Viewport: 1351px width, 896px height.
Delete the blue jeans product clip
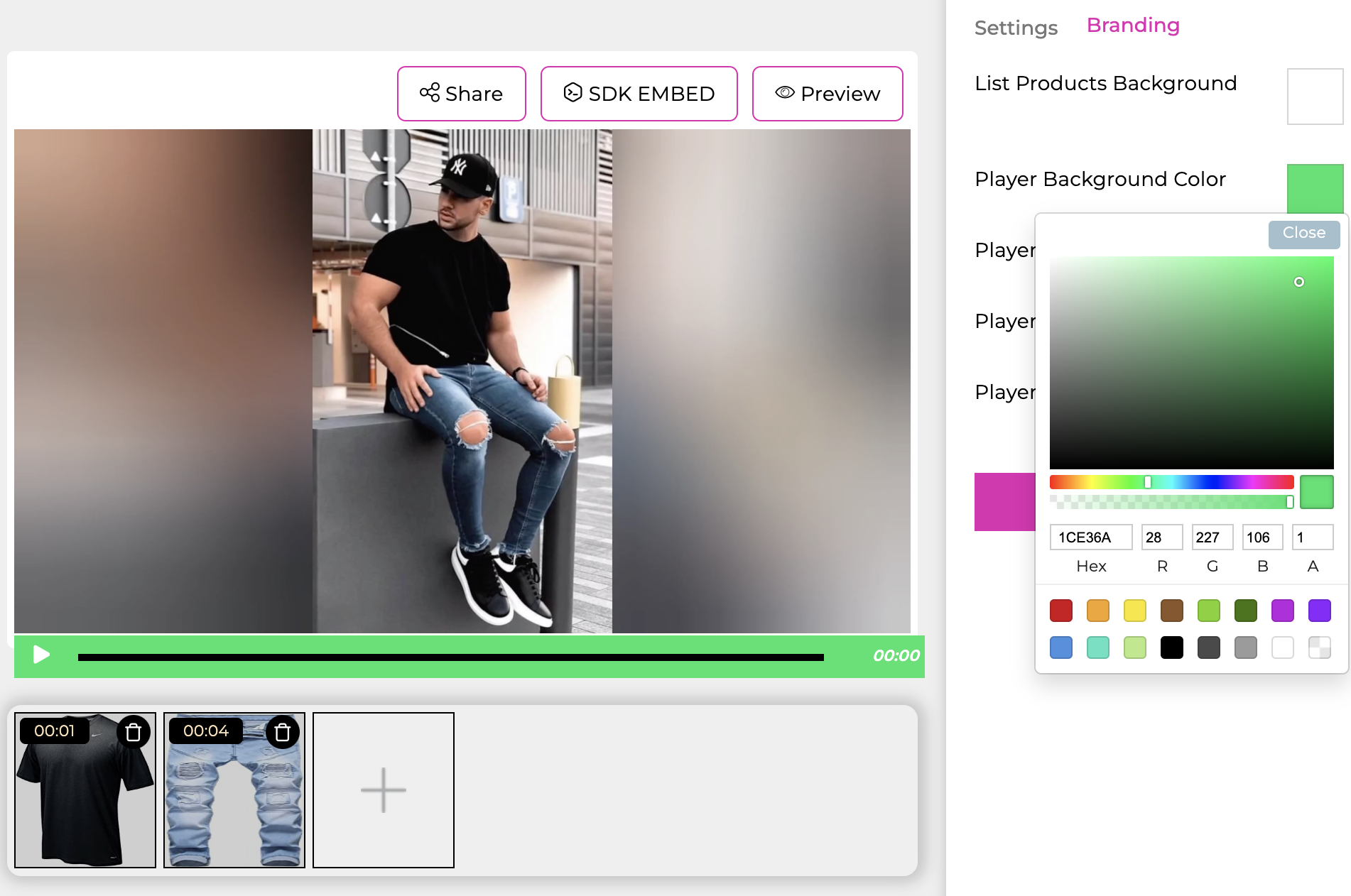[283, 732]
